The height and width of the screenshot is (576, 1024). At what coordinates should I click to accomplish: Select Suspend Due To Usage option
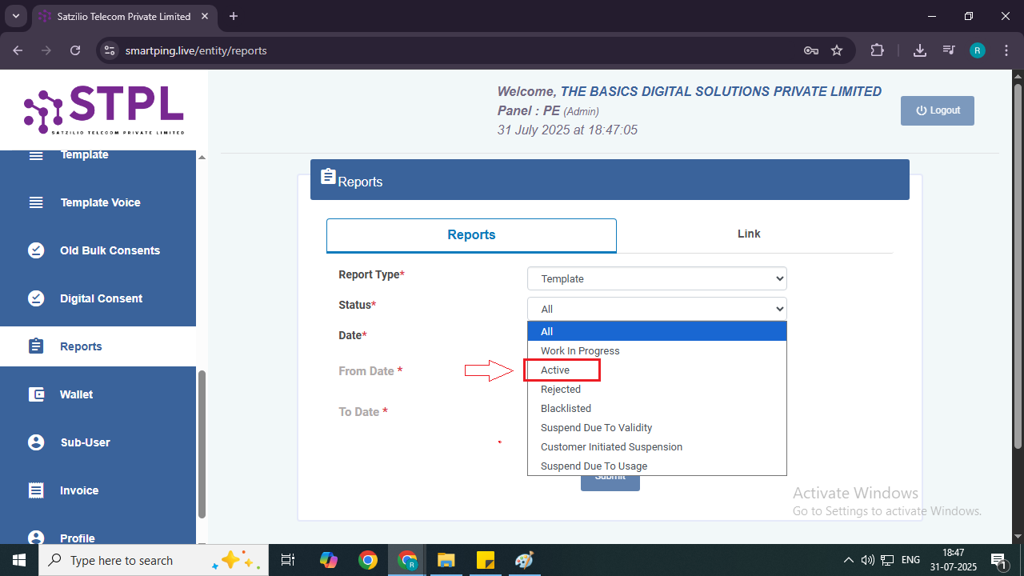pyautogui.click(x=656, y=466)
